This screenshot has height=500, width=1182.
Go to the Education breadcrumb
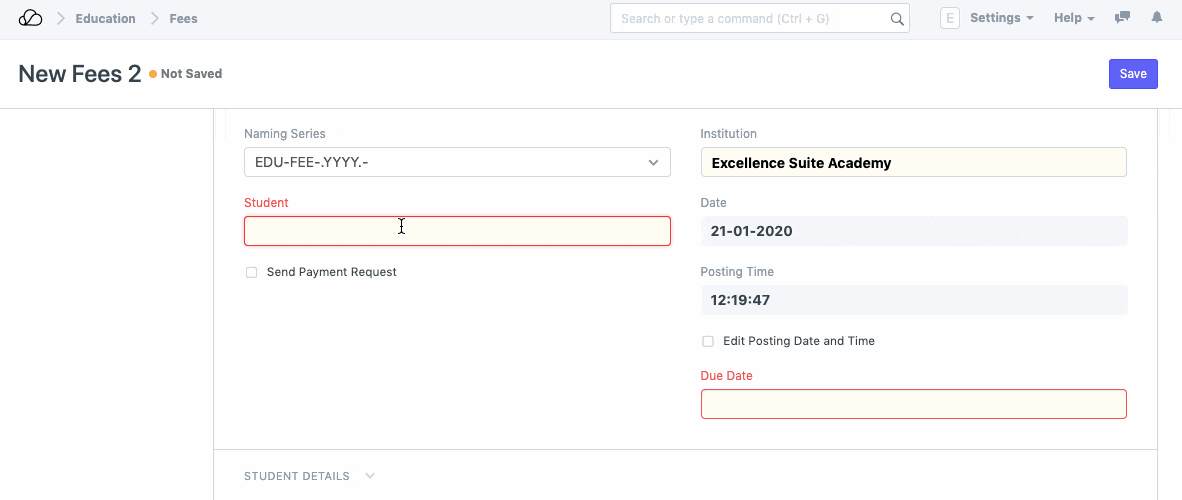click(105, 18)
